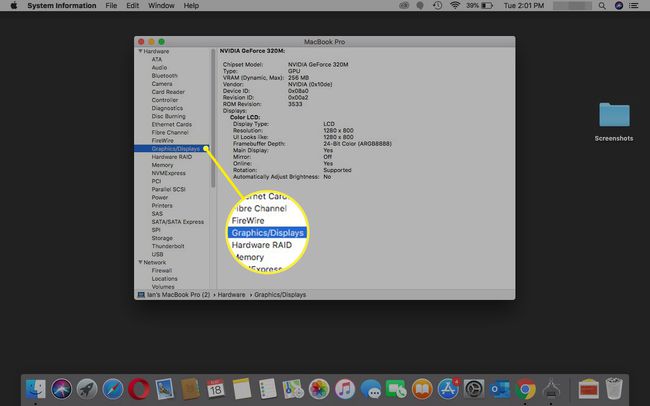Select Printers in sidebar
Screen dimensions: 650x406
[x=162, y=205]
